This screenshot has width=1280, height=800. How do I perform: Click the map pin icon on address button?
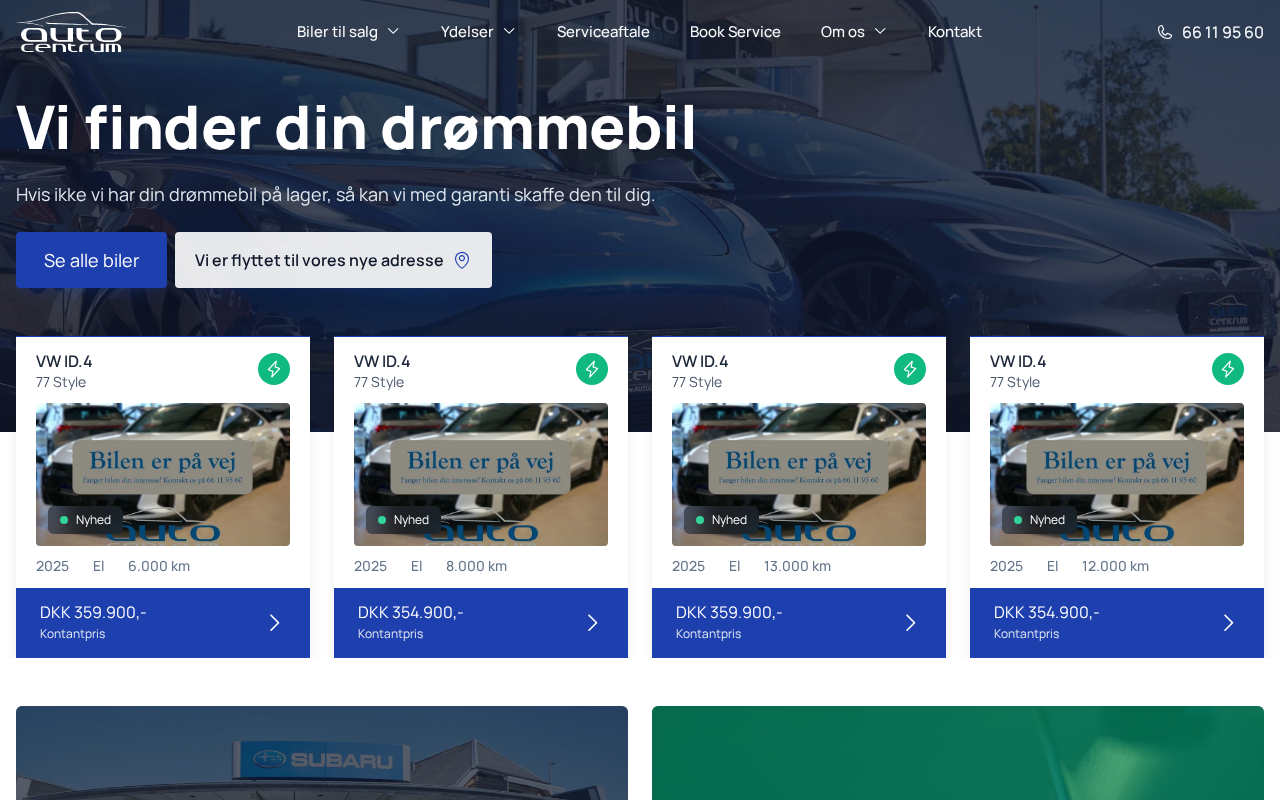(x=462, y=260)
